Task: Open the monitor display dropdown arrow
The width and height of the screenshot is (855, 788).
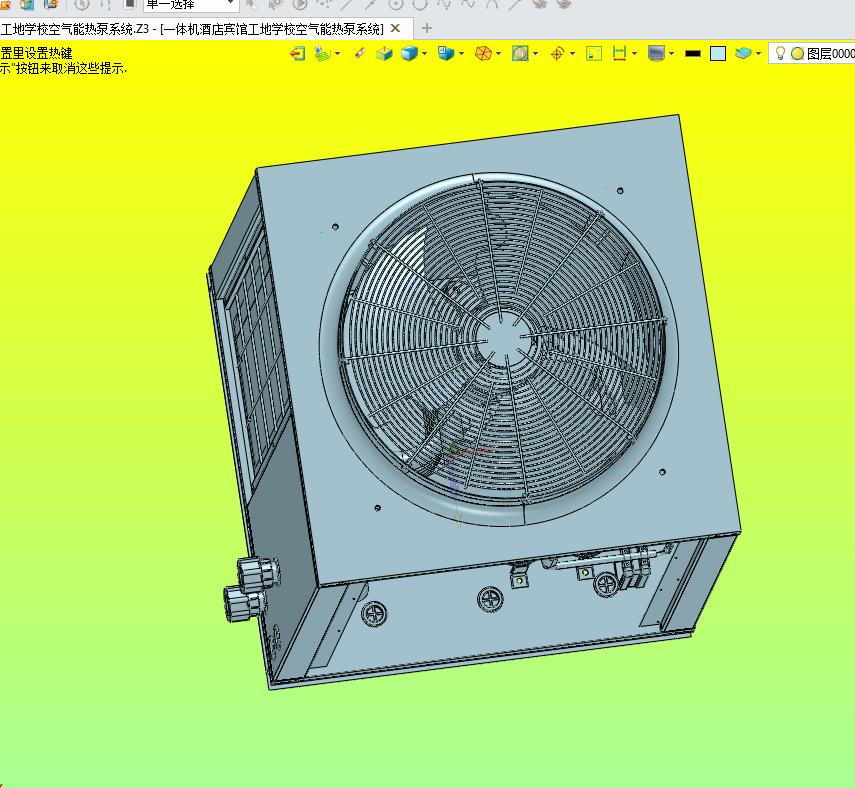Action: (671, 53)
